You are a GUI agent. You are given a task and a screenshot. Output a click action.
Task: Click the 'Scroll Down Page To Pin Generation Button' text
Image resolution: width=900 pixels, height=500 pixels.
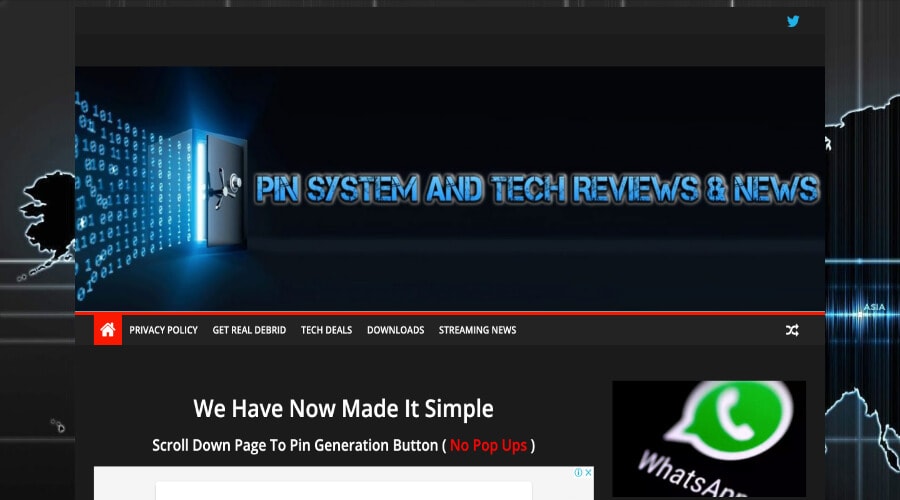click(295, 445)
